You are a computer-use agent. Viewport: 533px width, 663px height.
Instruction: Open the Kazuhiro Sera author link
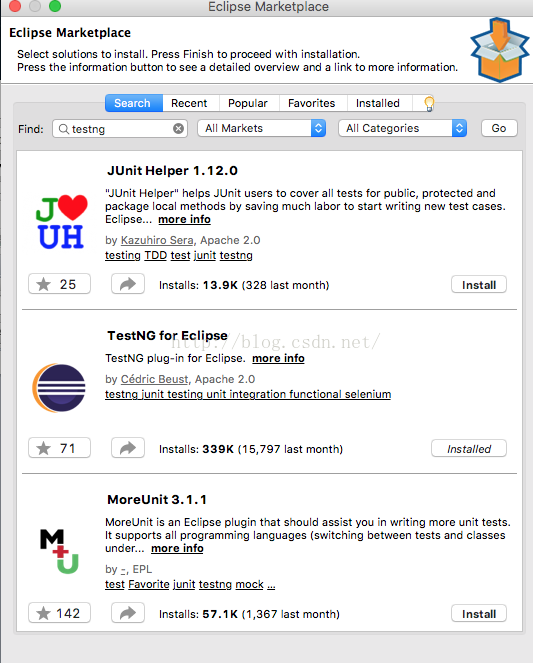tap(157, 240)
